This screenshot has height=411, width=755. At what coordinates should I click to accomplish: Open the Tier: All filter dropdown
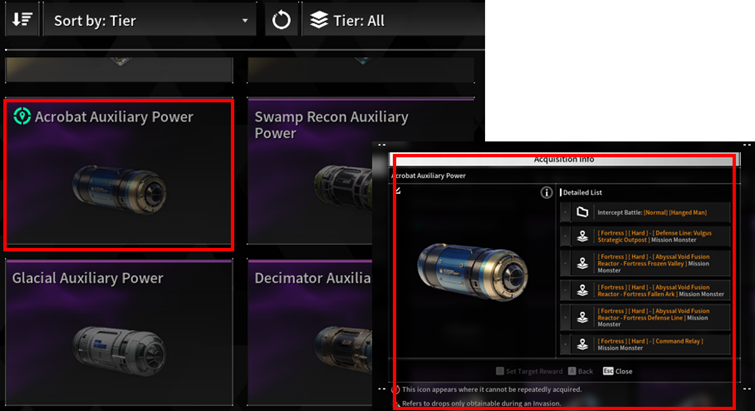tap(393, 20)
